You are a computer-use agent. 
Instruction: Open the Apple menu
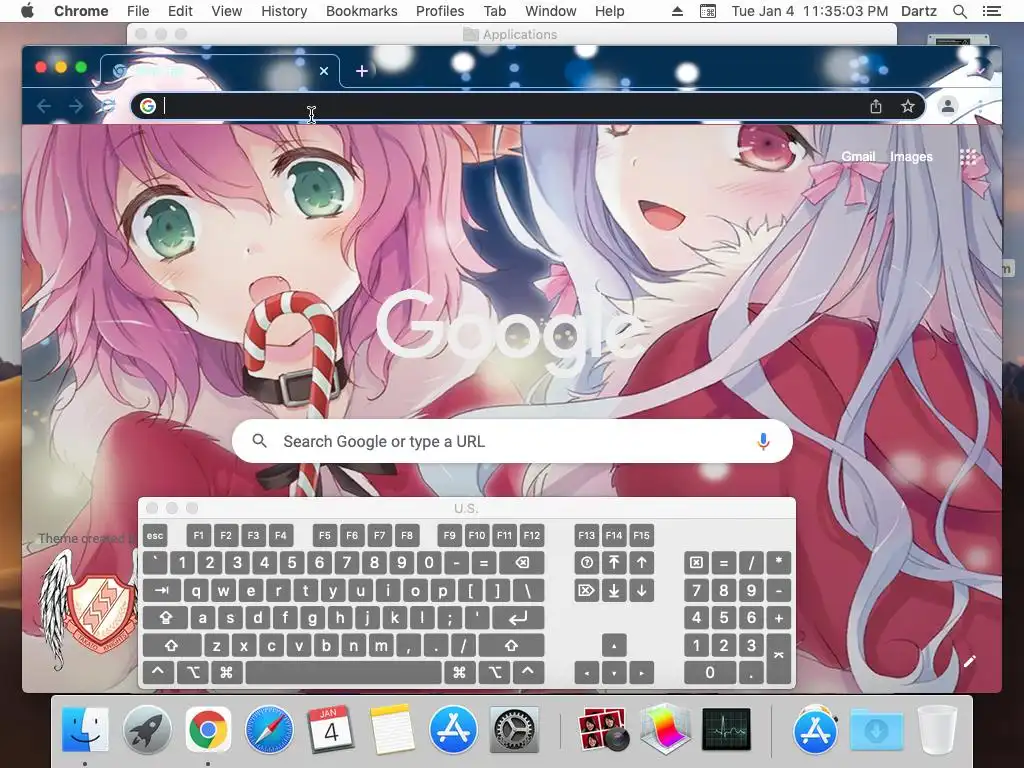(x=27, y=11)
